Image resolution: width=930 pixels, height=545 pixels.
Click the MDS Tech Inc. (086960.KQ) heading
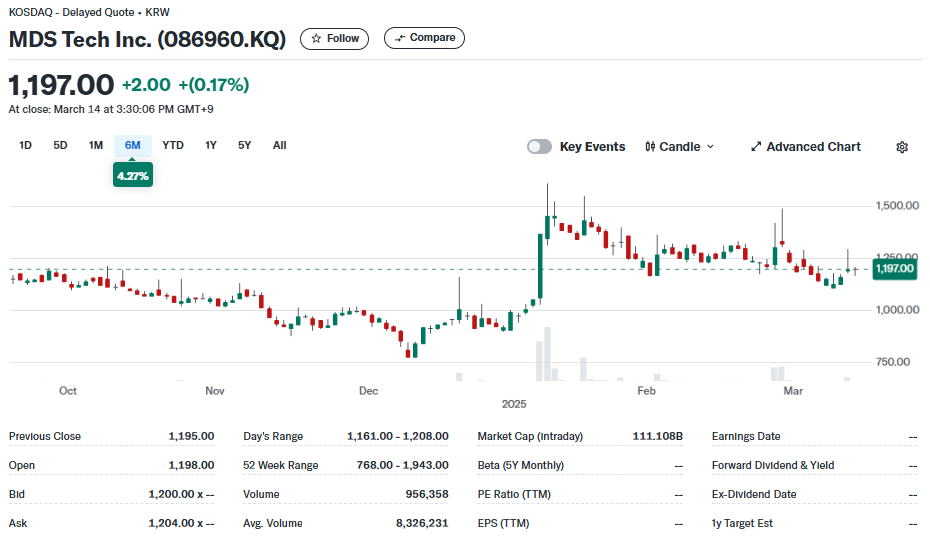[147, 39]
